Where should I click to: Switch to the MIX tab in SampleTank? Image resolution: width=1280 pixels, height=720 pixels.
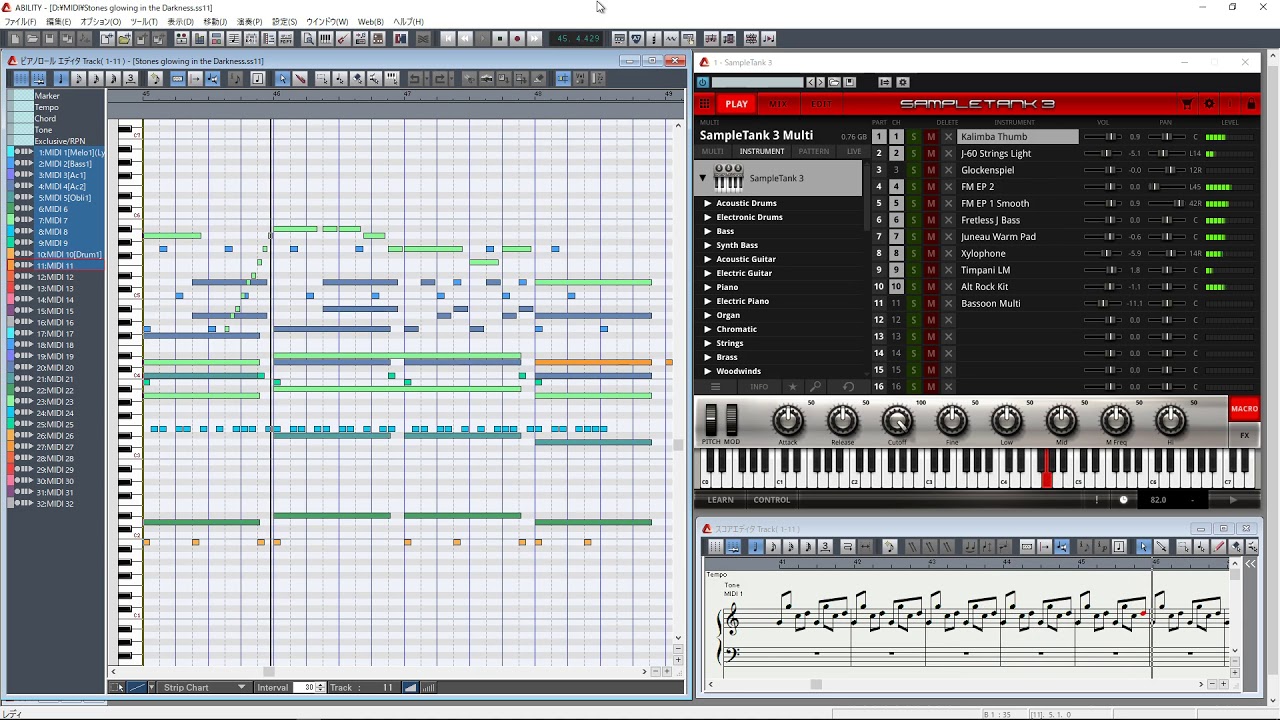click(x=777, y=104)
